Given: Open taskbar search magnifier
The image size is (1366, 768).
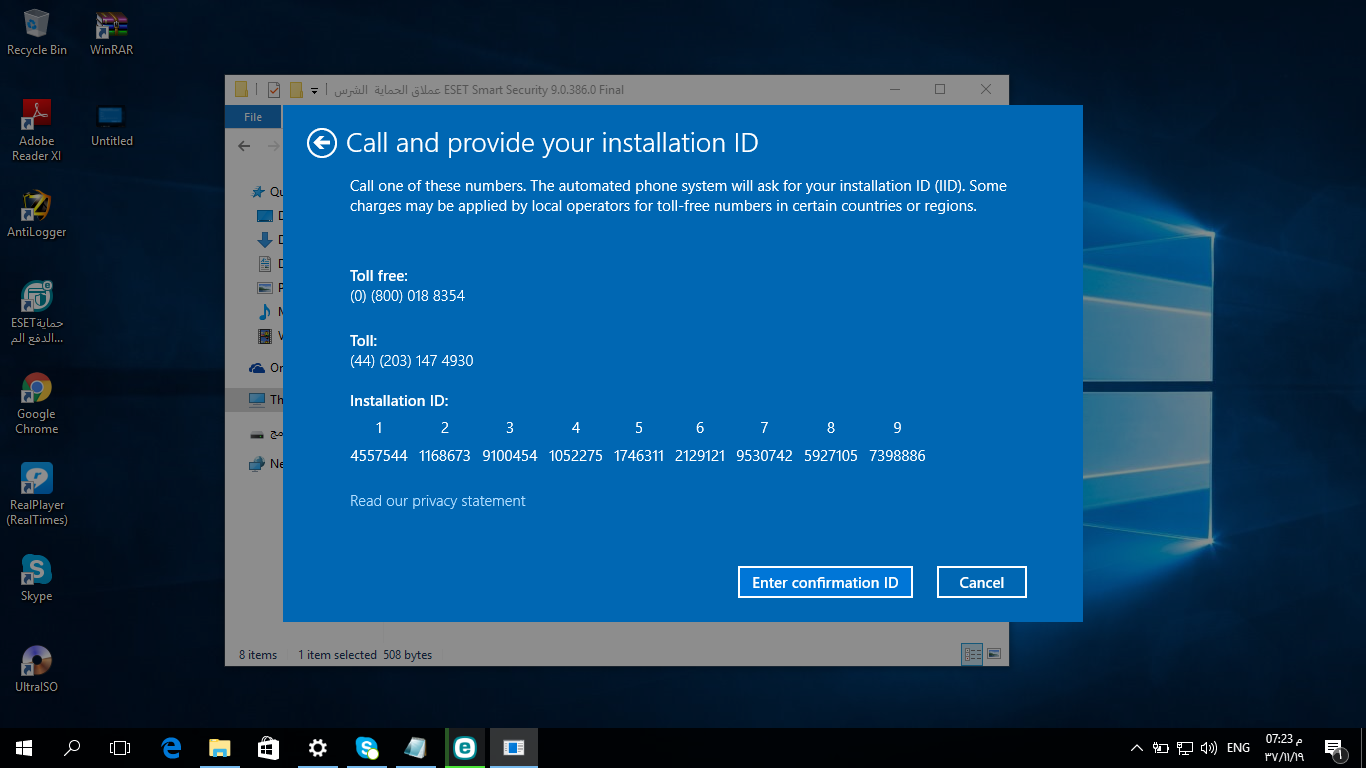Looking at the screenshot, I should 72,747.
